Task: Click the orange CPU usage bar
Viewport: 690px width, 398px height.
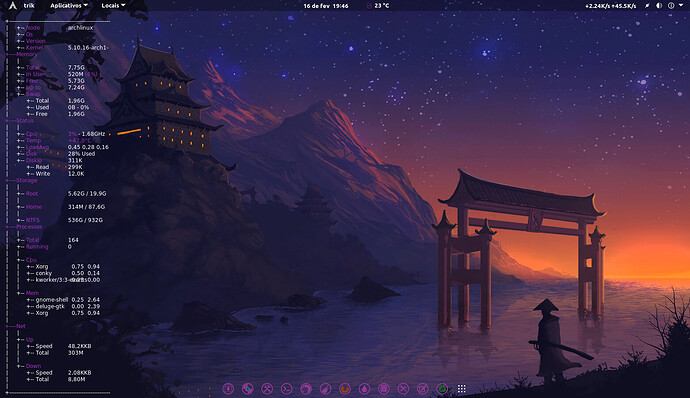Action: click(x=129, y=132)
